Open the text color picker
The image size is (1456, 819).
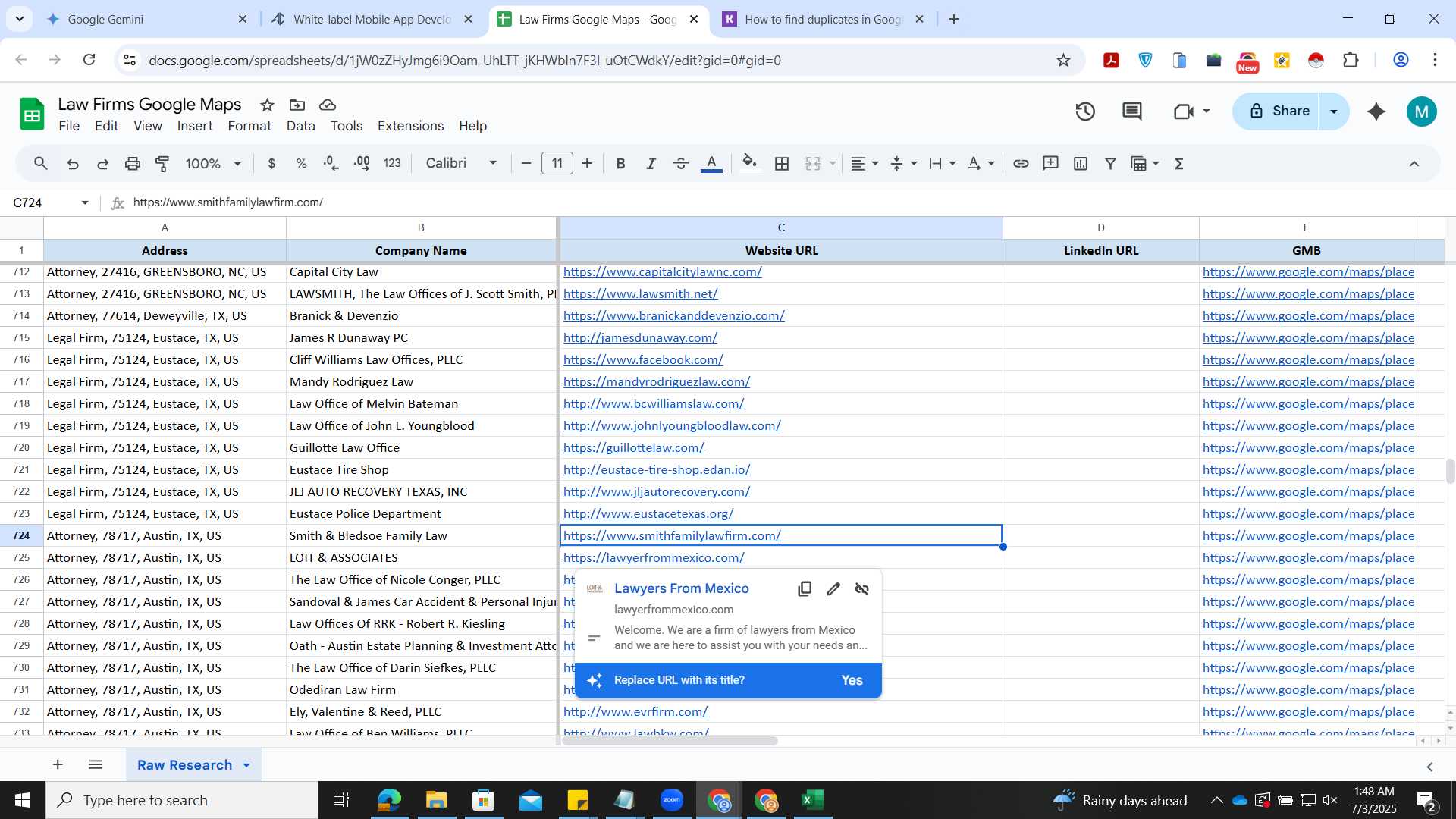711,163
